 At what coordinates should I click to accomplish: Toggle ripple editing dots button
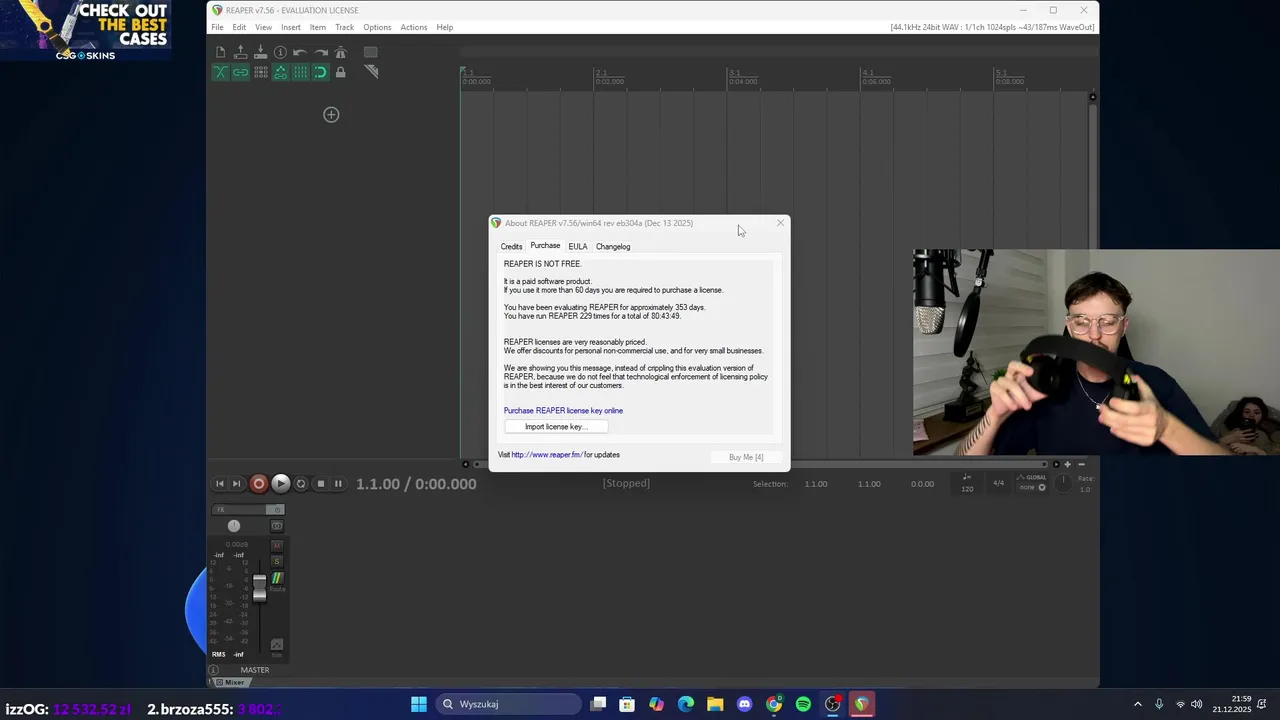[261, 72]
